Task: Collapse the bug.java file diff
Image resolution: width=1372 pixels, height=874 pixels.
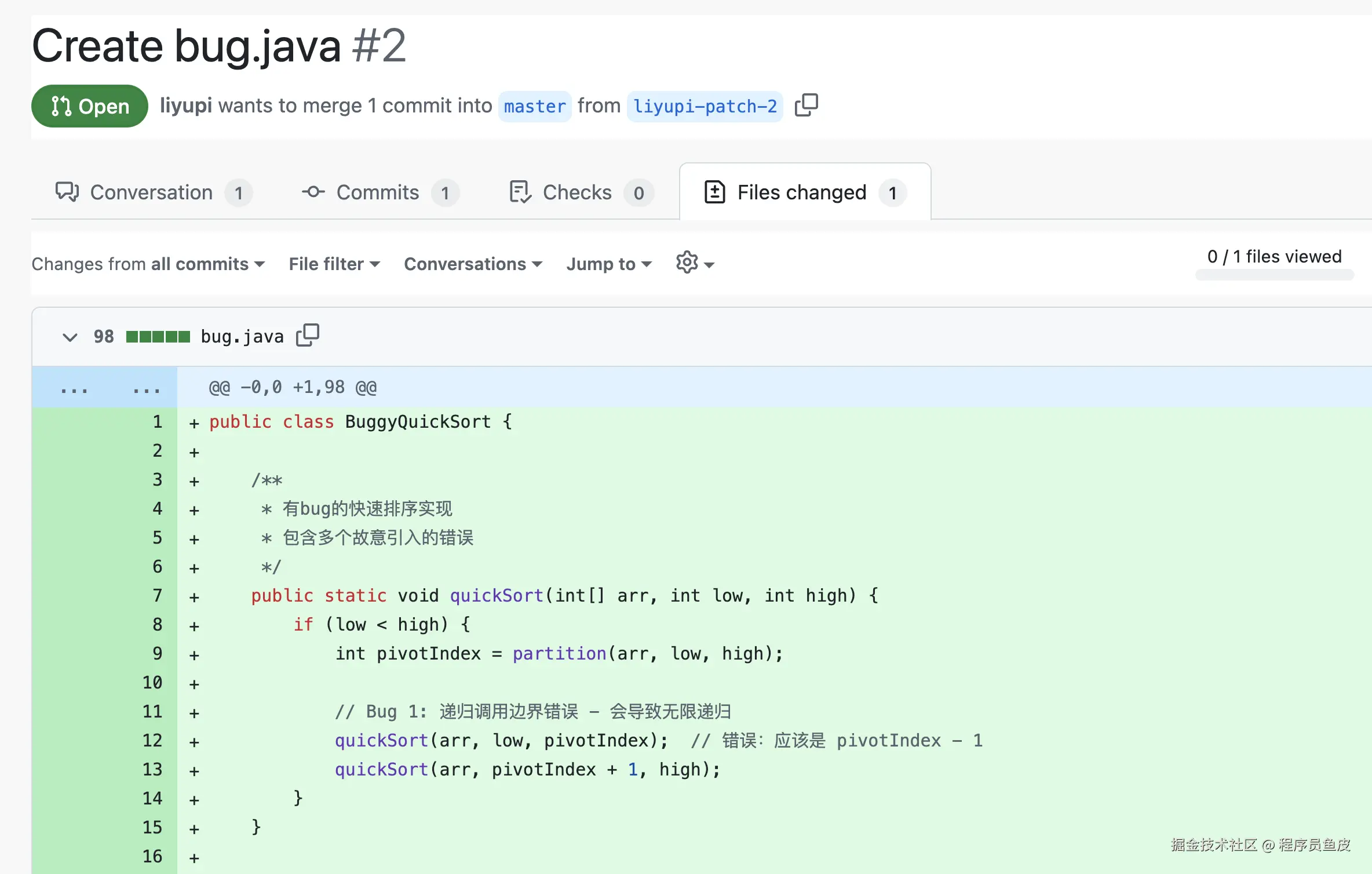Action: [x=70, y=337]
